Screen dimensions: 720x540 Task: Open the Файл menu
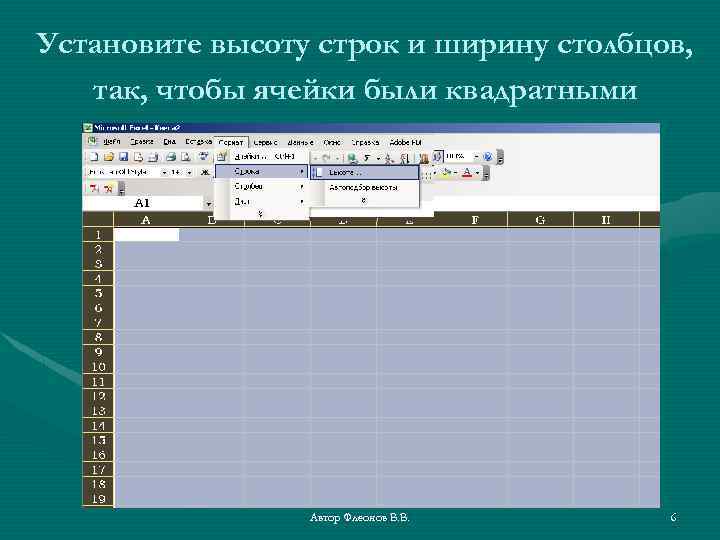coord(112,142)
